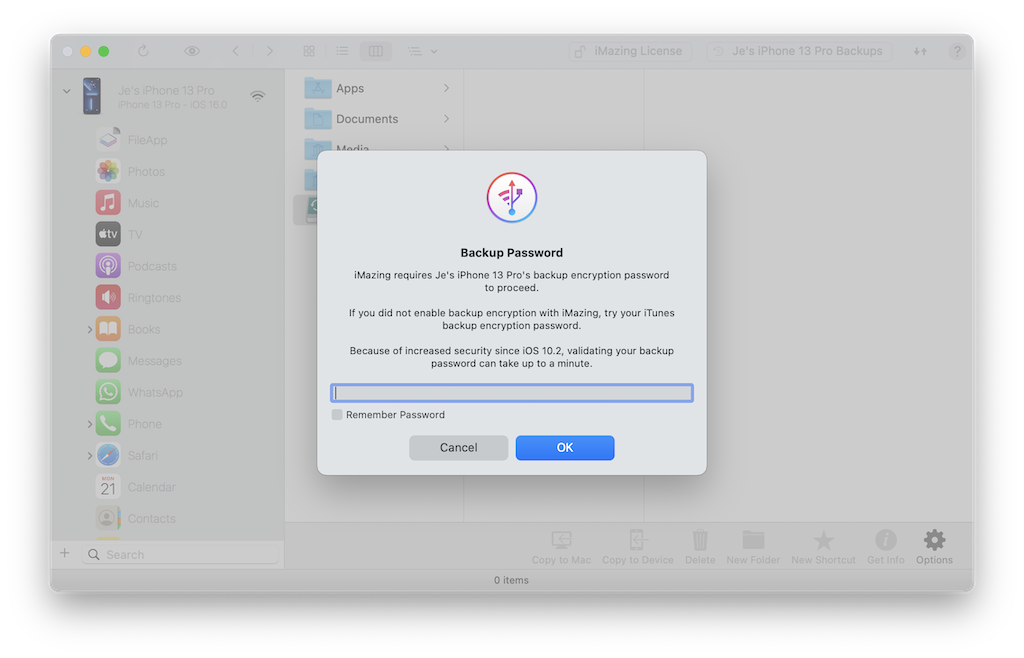Screen dimensions: 1024x658
Task: Expand the Books tree item
Action: coord(89,330)
